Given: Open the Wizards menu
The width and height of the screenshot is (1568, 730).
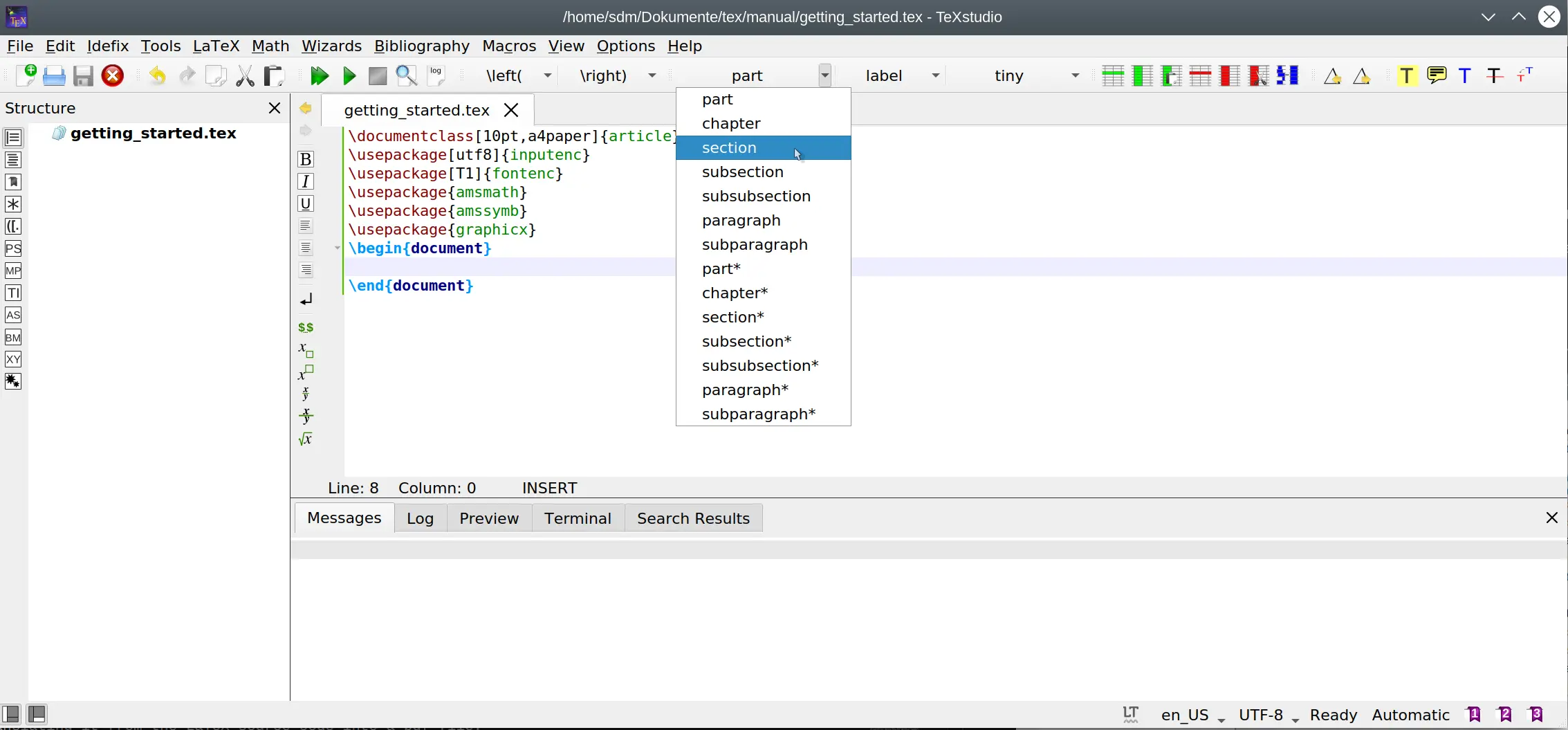Looking at the screenshot, I should pos(331,46).
